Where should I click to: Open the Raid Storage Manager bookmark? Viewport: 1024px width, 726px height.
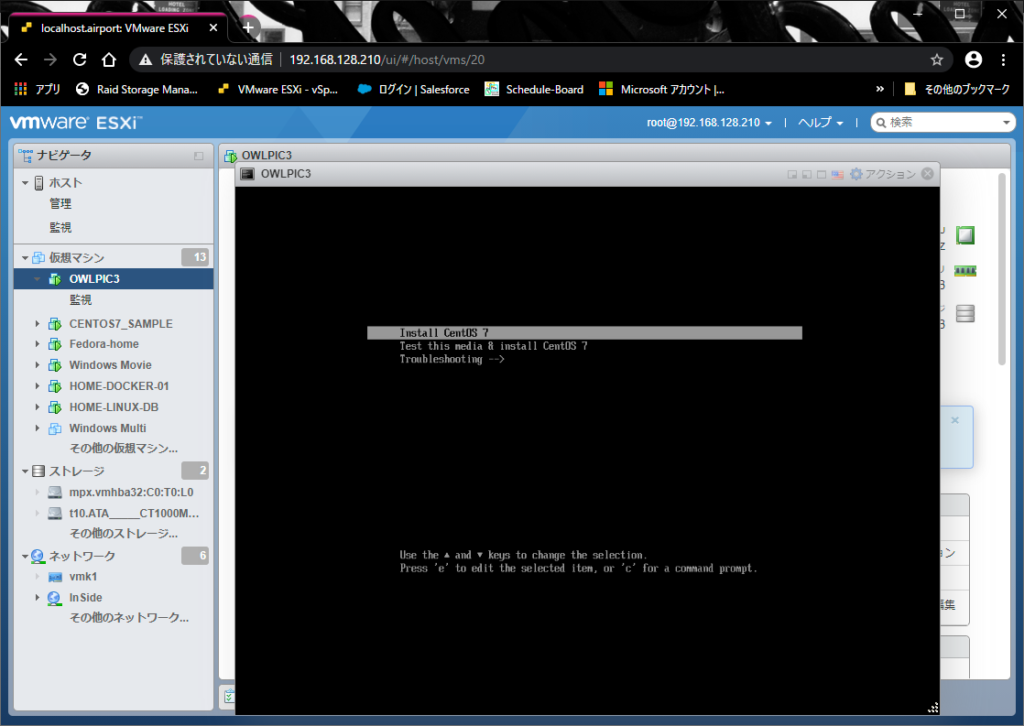136,89
